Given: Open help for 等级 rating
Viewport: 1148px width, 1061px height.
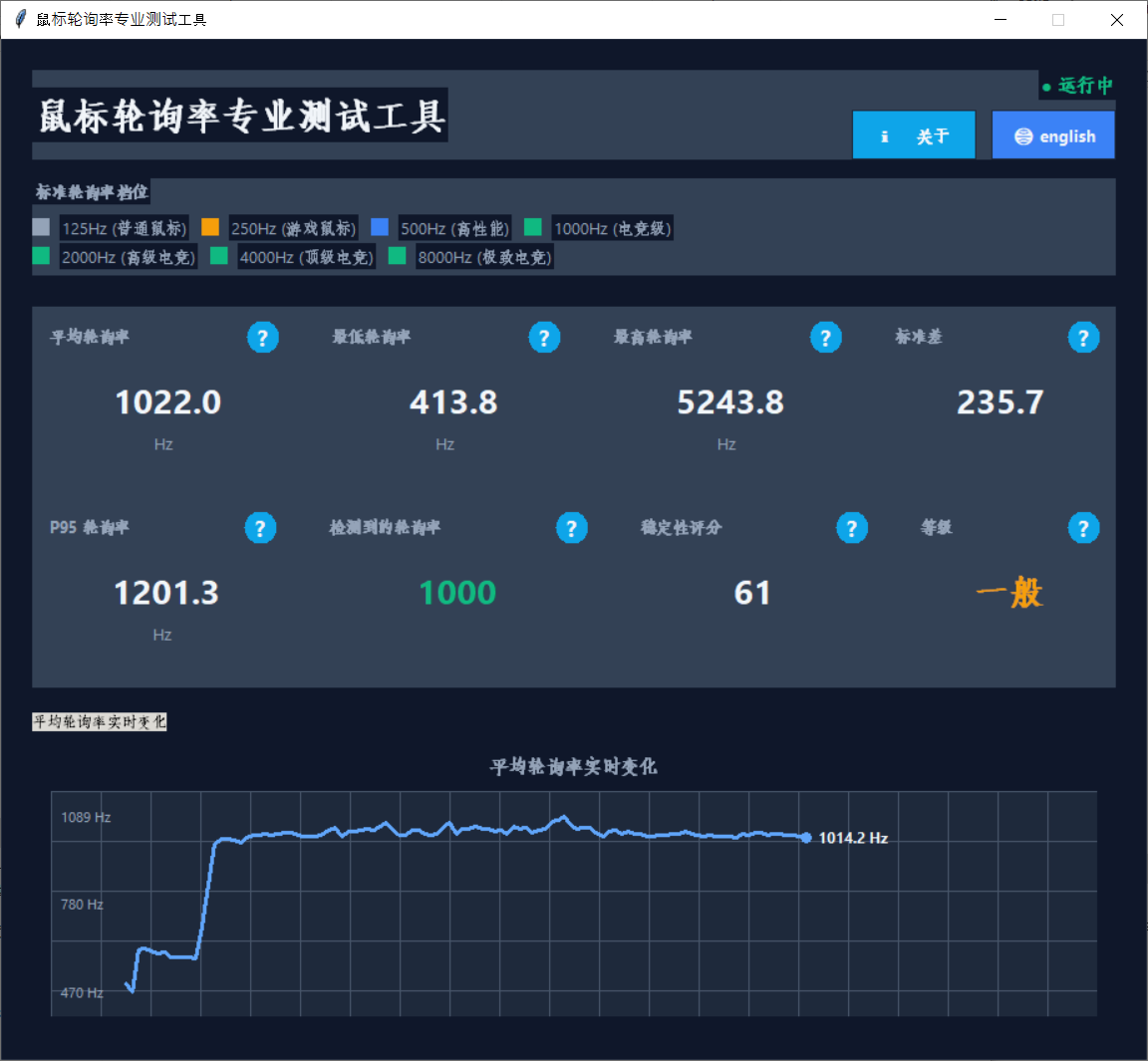Looking at the screenshot, I should point(1084,527).
